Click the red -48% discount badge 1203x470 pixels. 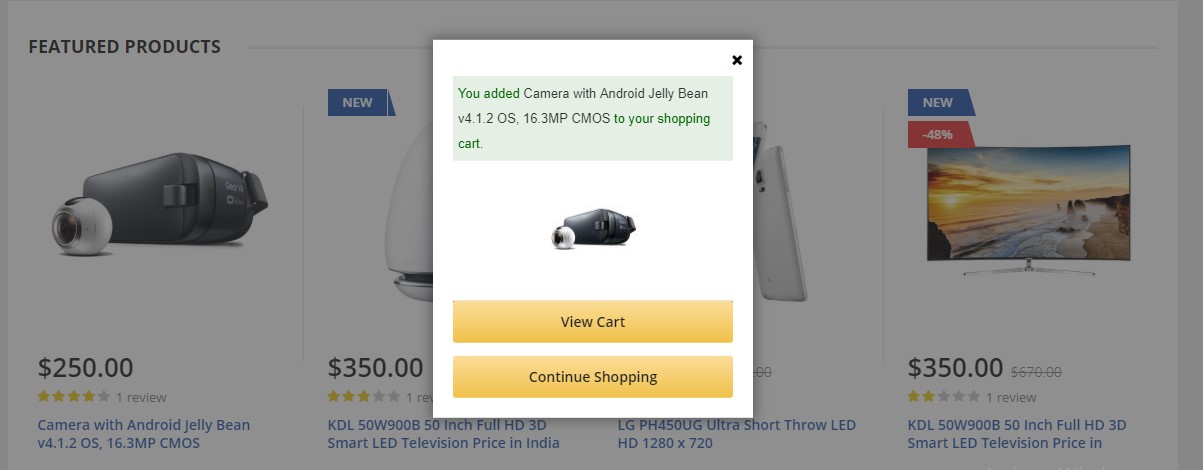(940, 134)
